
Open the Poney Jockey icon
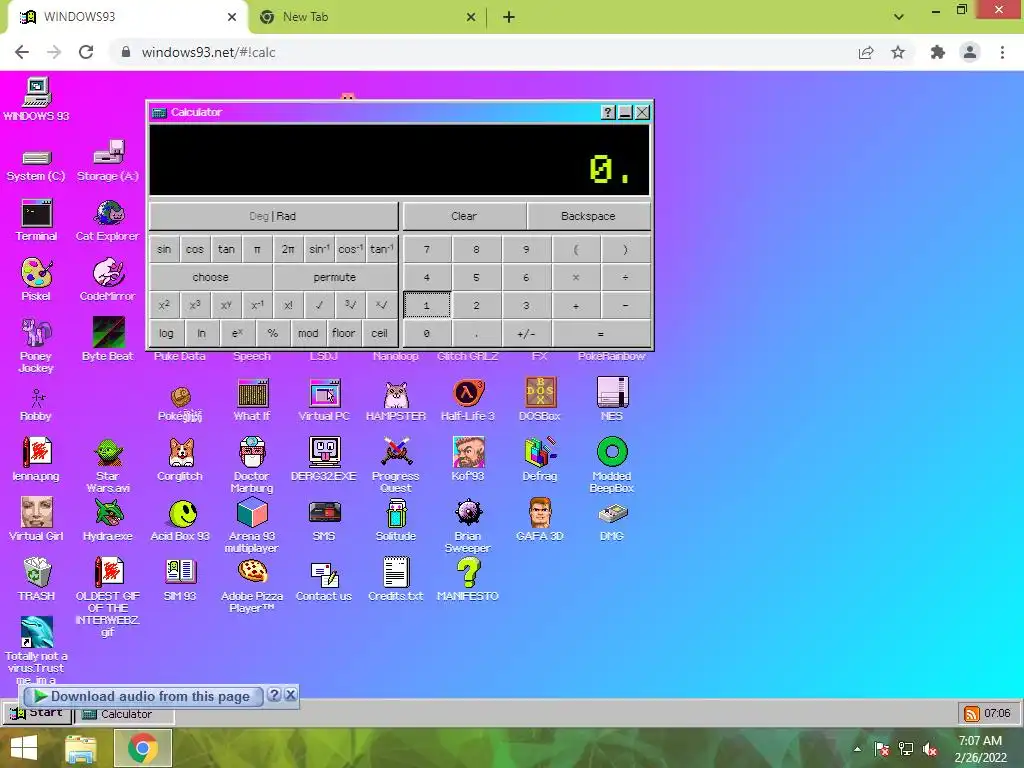point(37,345)
